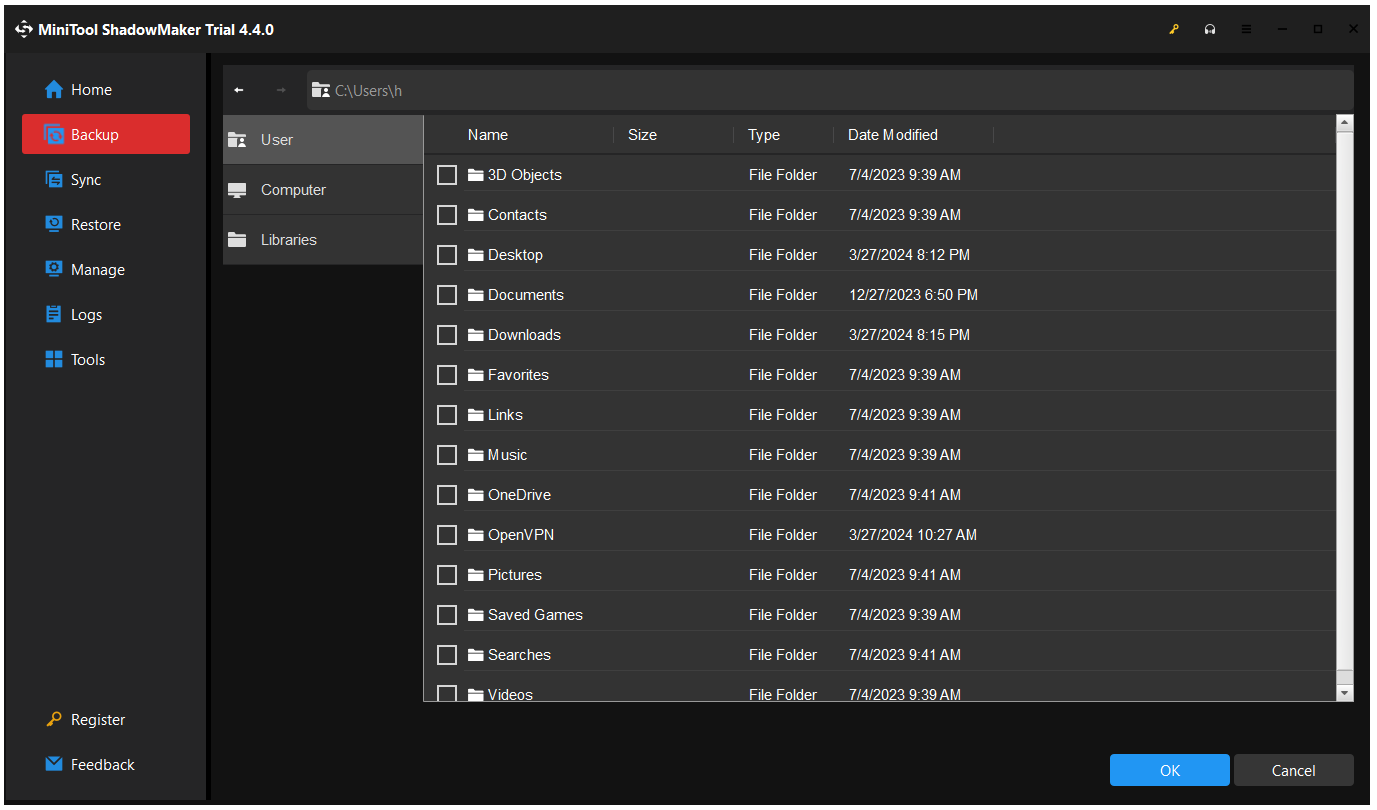Image resolution: width=1377 pixels, height=810 pixels.
Task: Click the headset support icon
Action: coord(1210,30)
